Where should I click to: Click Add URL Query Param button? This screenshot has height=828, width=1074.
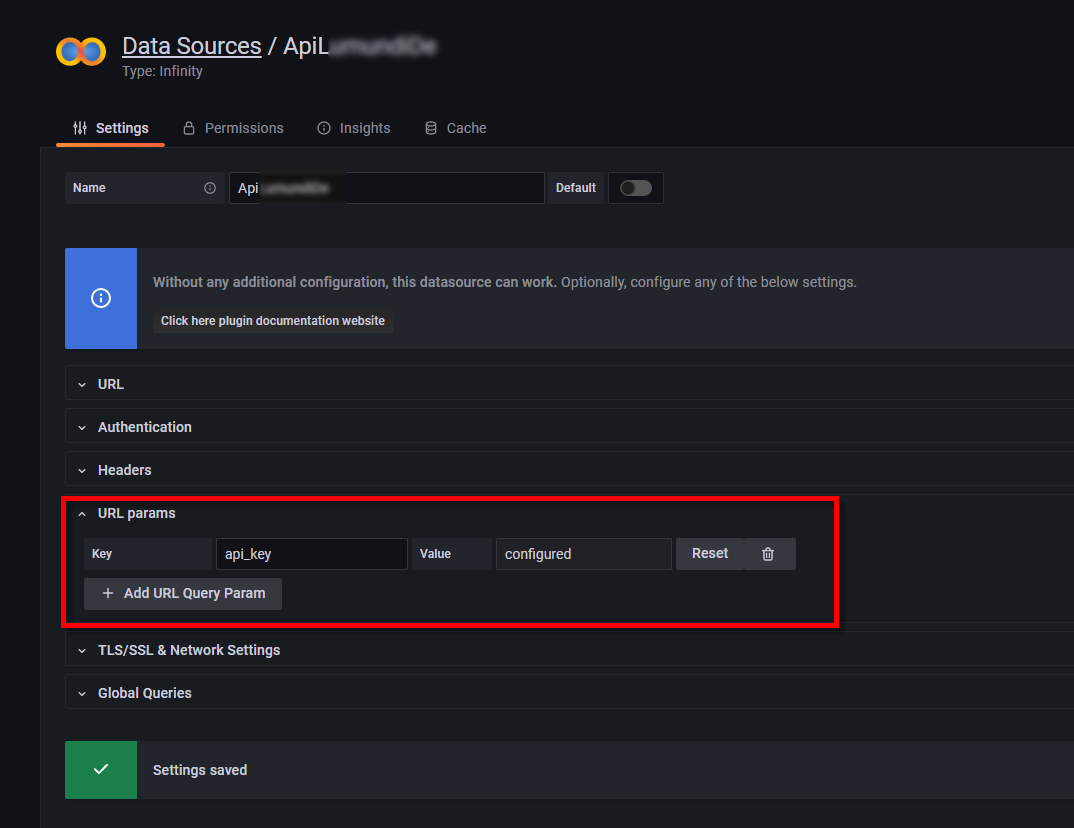tap(183, 594)
